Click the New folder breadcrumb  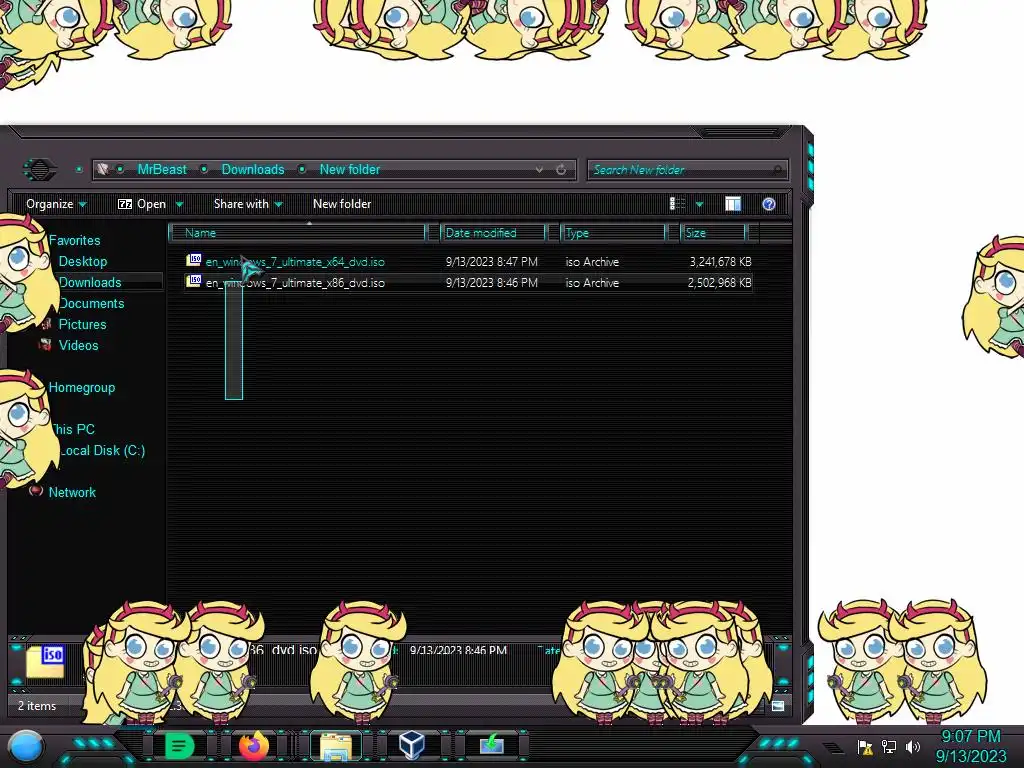pyautogui.click(x=349, y=170)
